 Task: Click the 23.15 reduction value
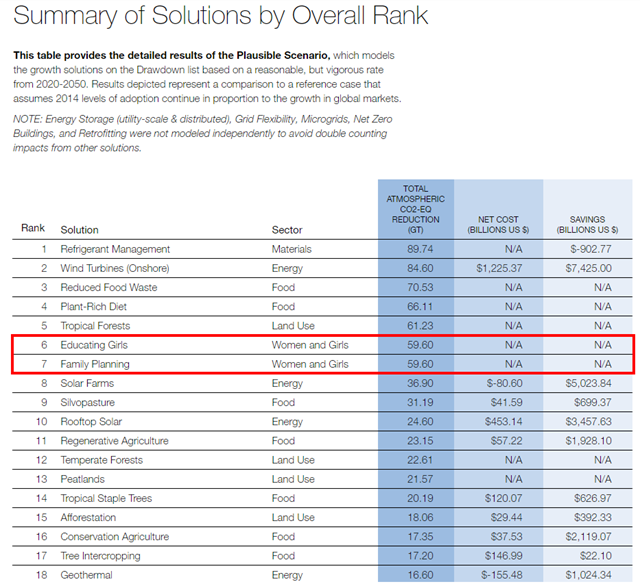coord(420,441)
